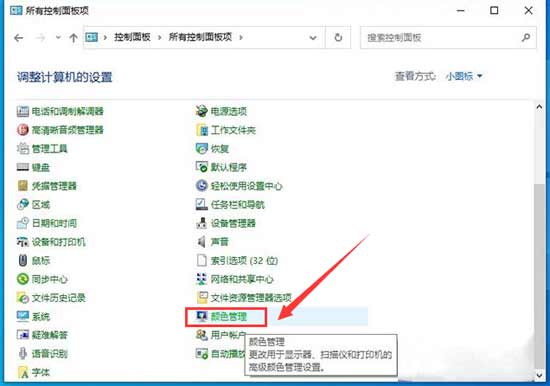Viewport: 550px width, 386px height.
Task: Open 声音 speaker icon
Action: (x=202, y=242)
